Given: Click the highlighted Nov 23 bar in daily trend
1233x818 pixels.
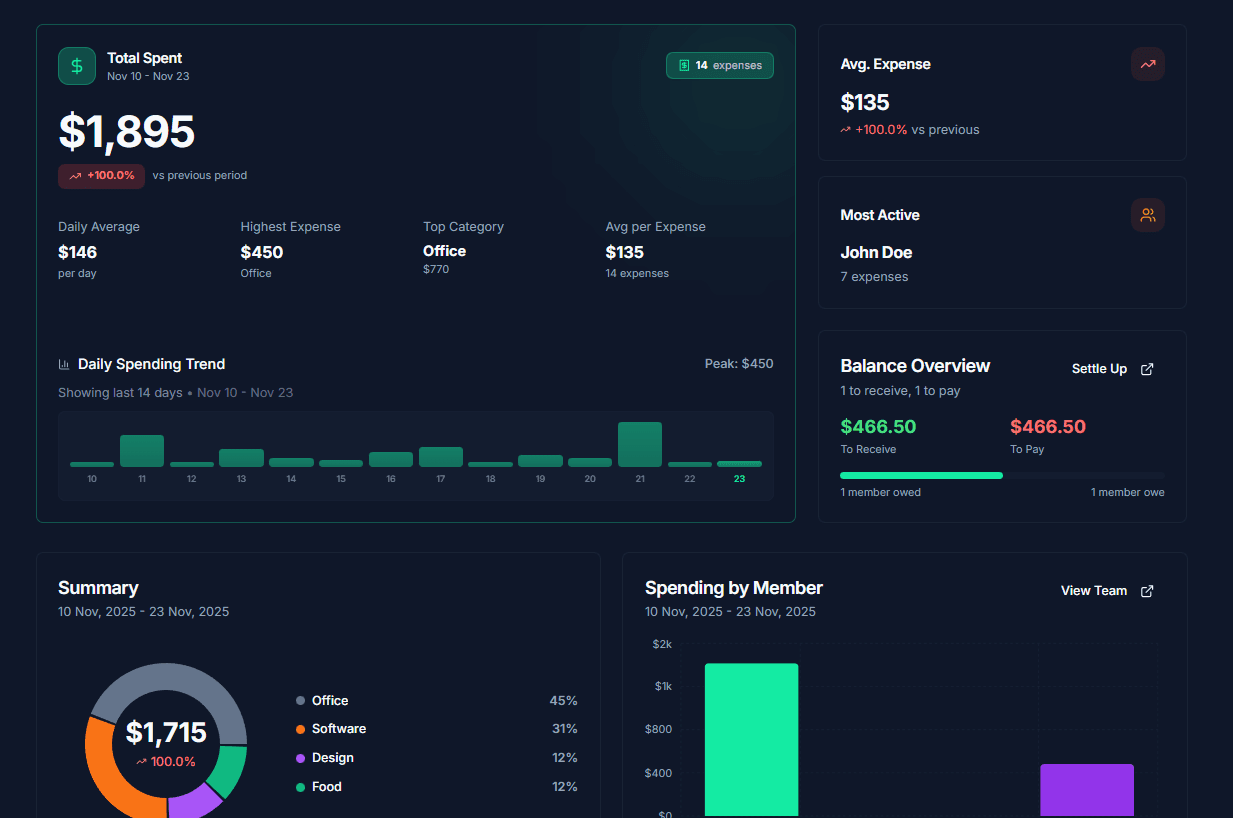Looking at the screenshot, I should (x=739, y=462).
